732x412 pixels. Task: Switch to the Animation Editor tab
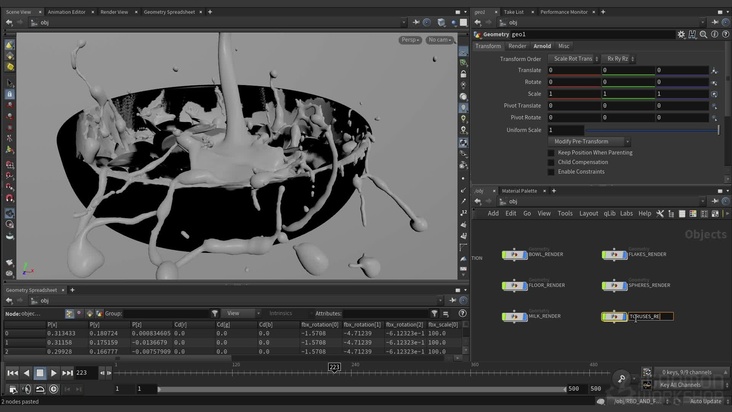click(66, 12)
